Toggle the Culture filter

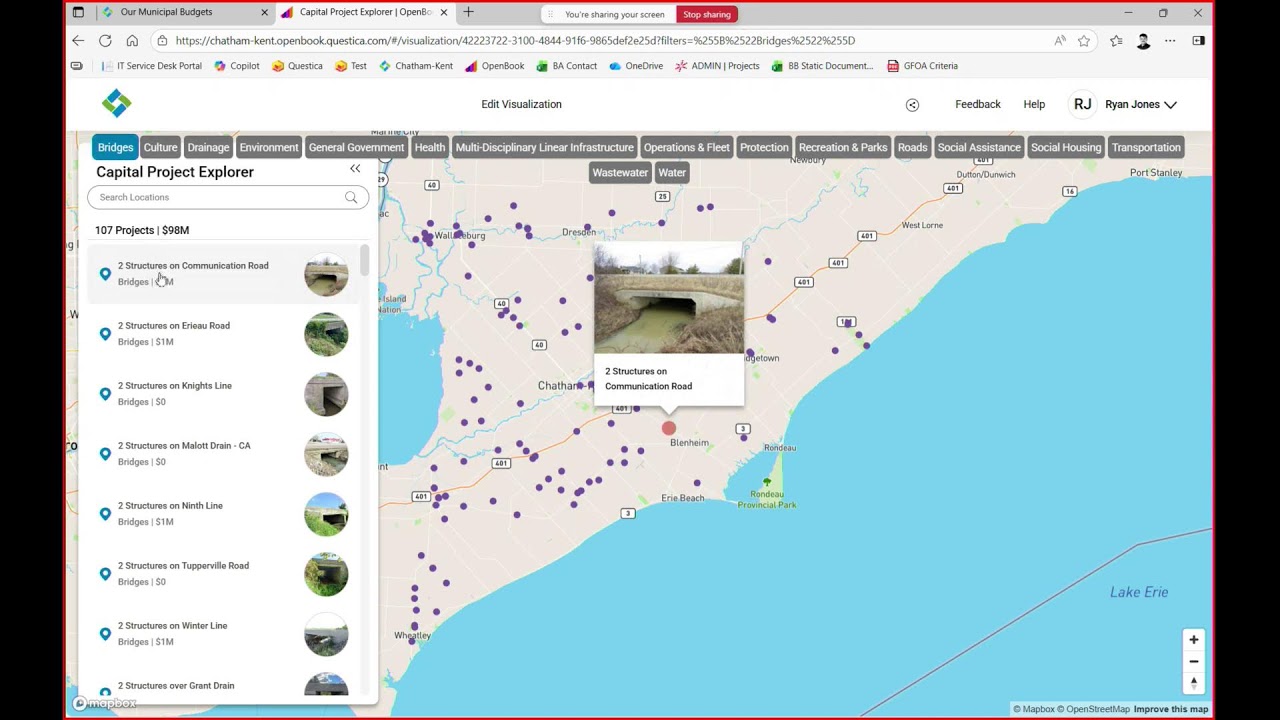(x=160, y=147)
